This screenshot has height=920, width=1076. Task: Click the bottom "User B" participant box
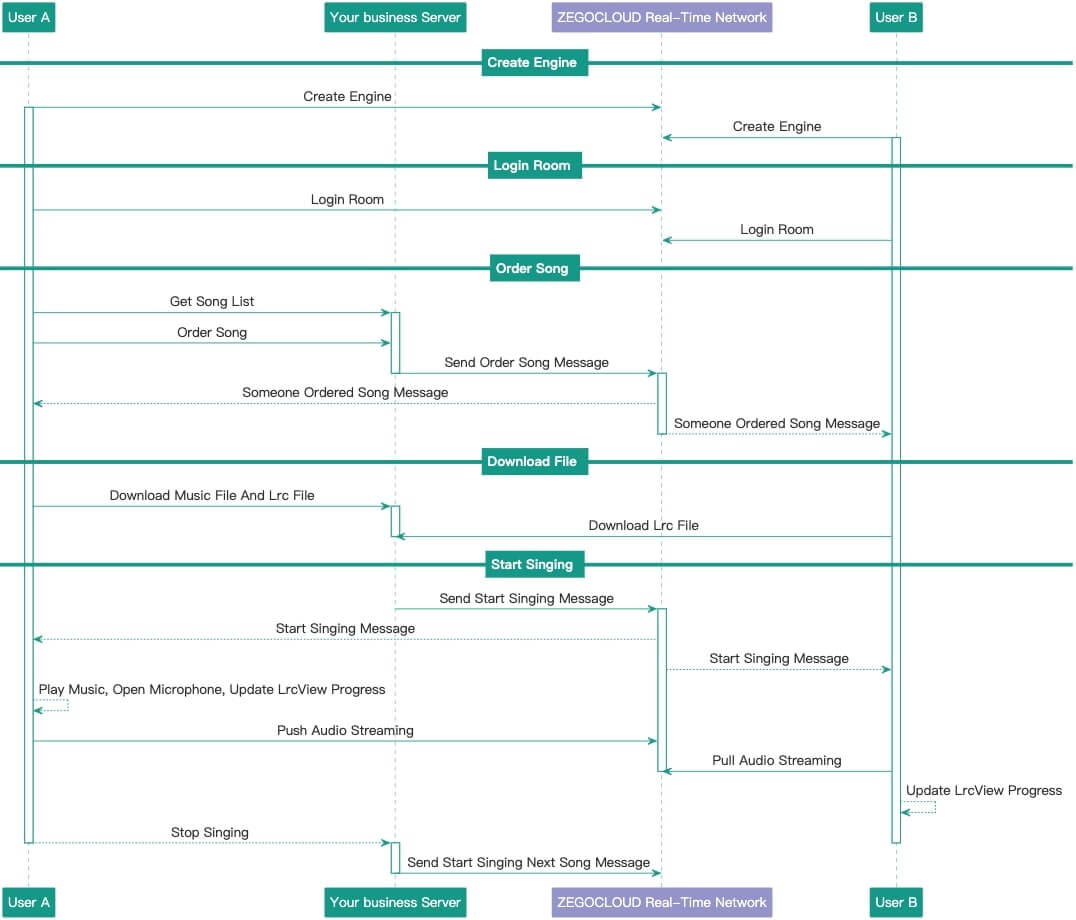click(896, 902)
